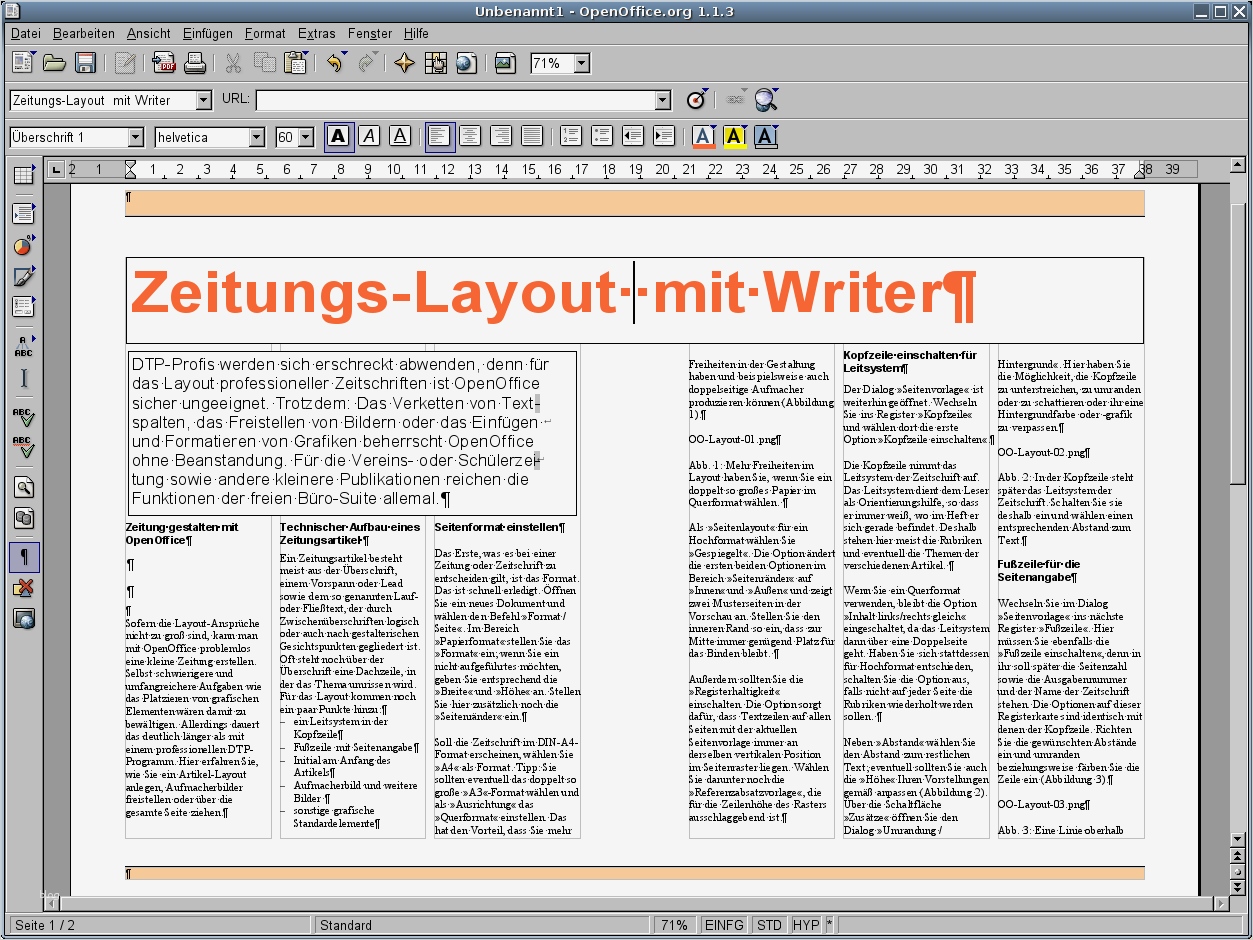Open Find & Replace
Viewport: 1253px width, 940px height.
pyautogui.click(x=25, y=487)
